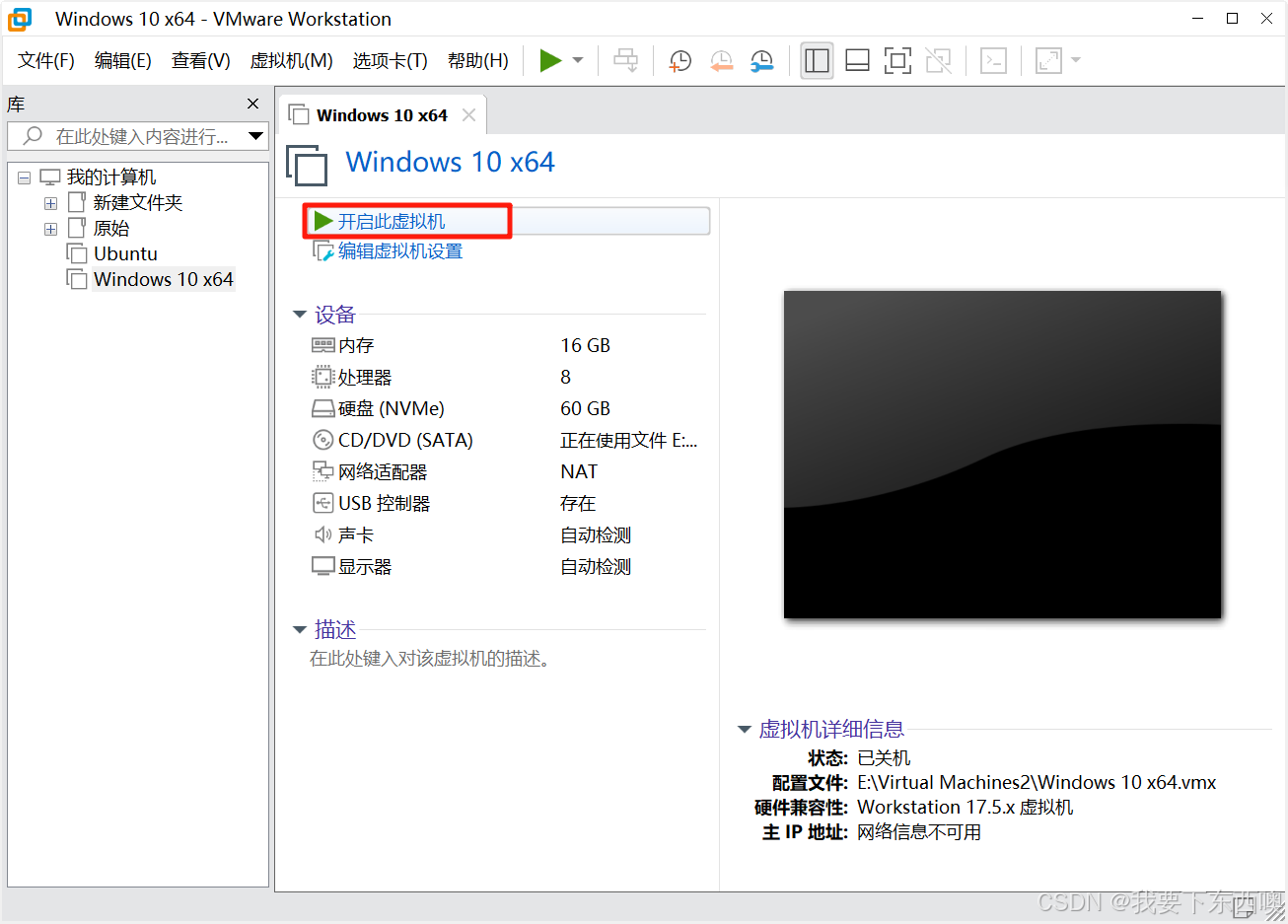The height and width of the screenshot is (924, 1288).
Task: Toggle the library sidebar view button
Action: coord(817,61)
